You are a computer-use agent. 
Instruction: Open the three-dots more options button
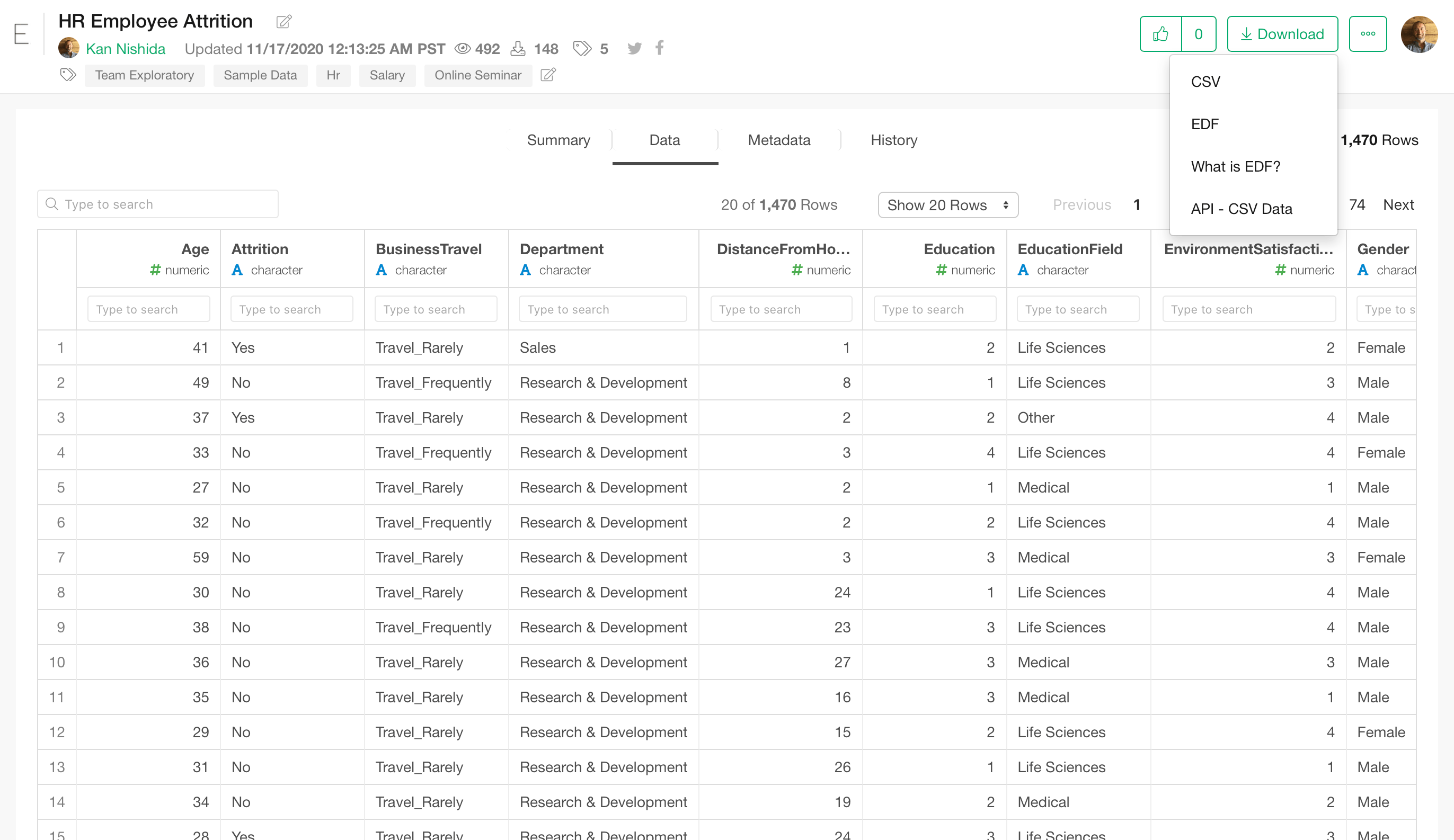pyautogui.click(x=1367, y=34)
